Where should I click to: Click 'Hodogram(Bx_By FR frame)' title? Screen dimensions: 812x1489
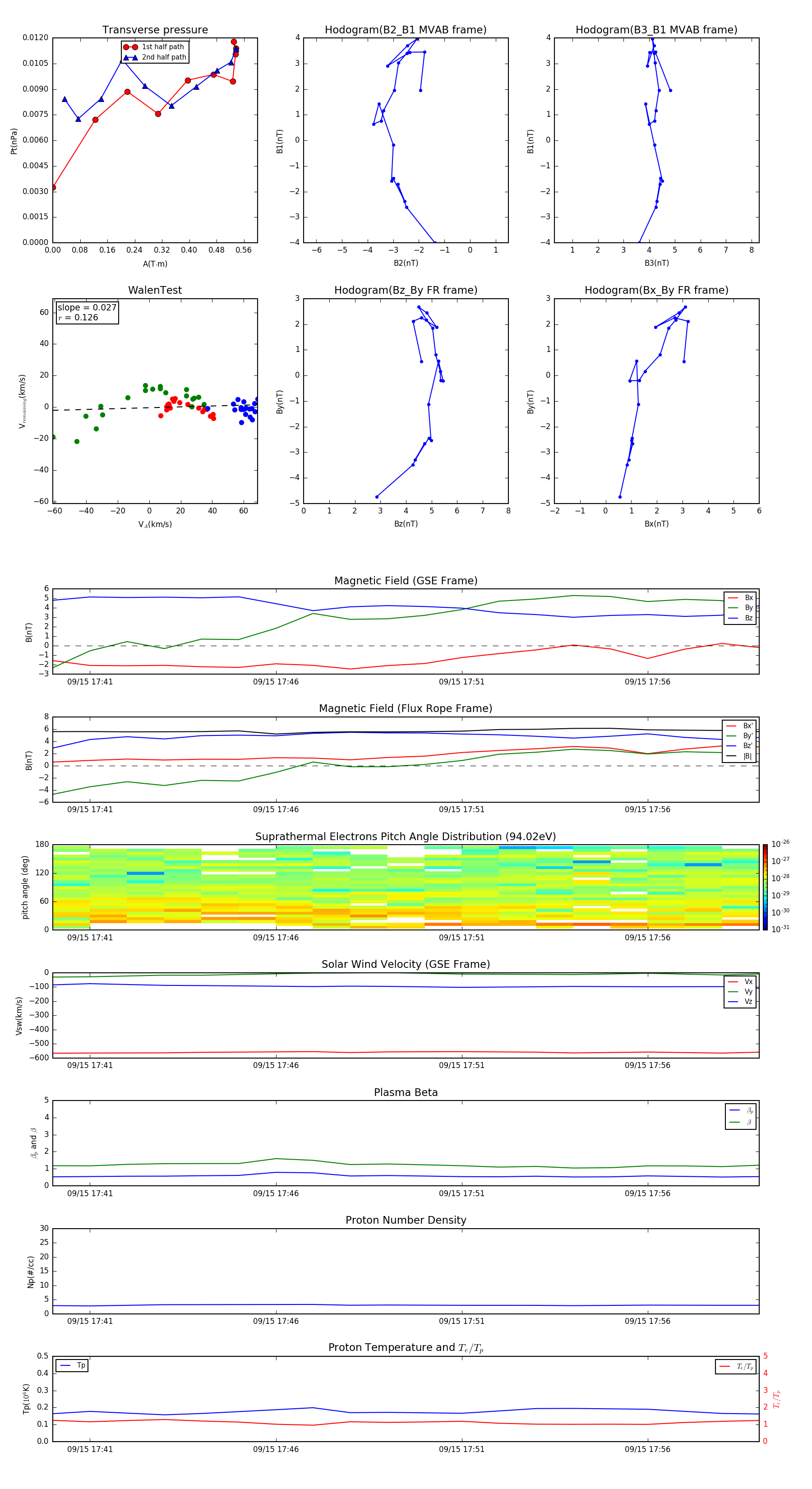(x=656, y=290)
